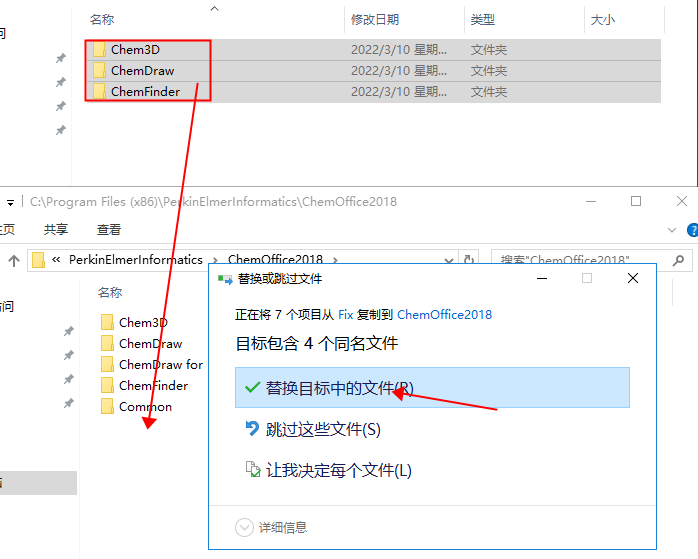Click first pin icon in upper window sidebar
Screen dimensions: 698x559
pos(61,58)
